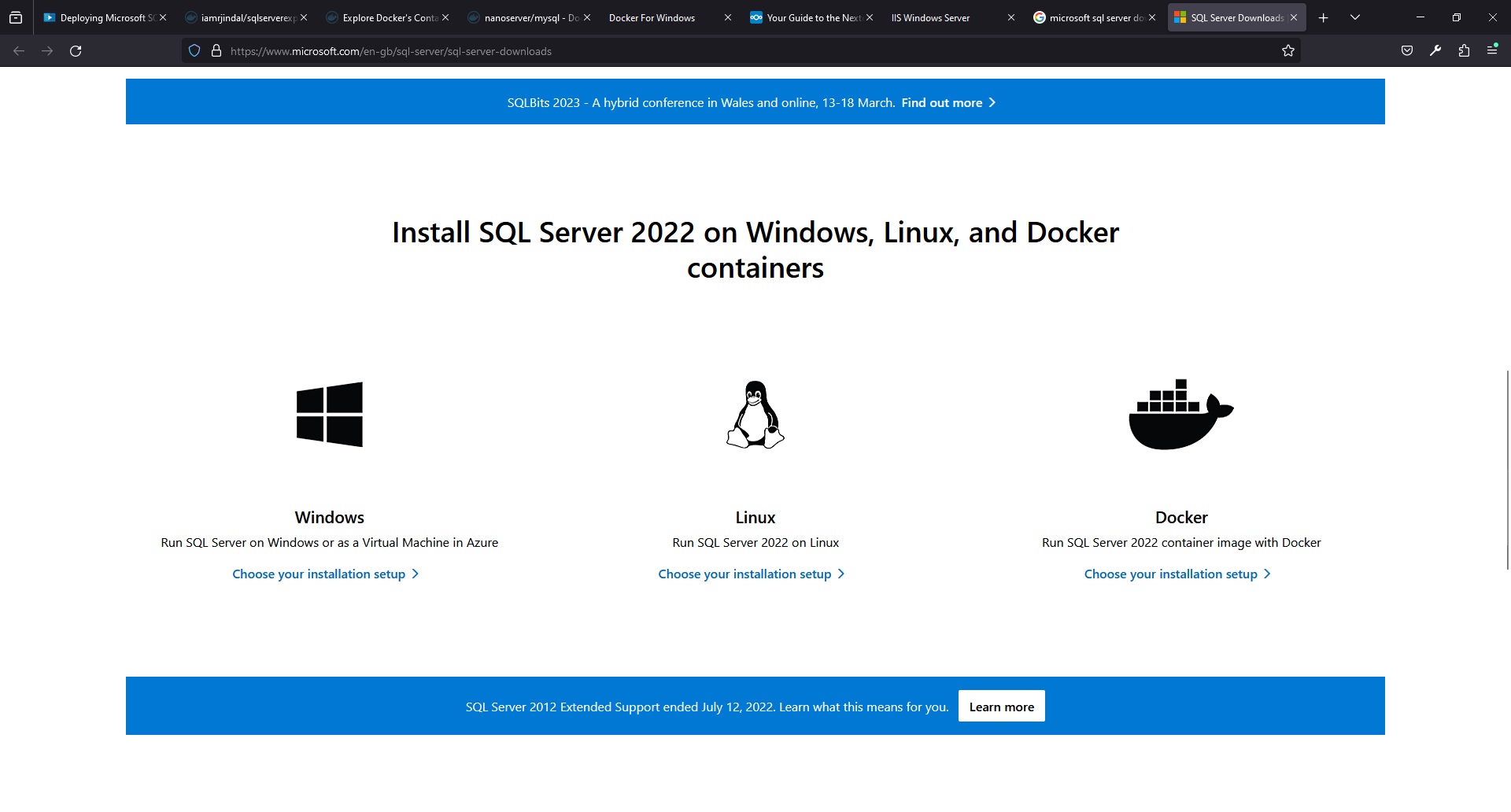This screenshot has height=812, width=1511.
Task: Click Learn more button in support banner
Action: click(1002, 707)
